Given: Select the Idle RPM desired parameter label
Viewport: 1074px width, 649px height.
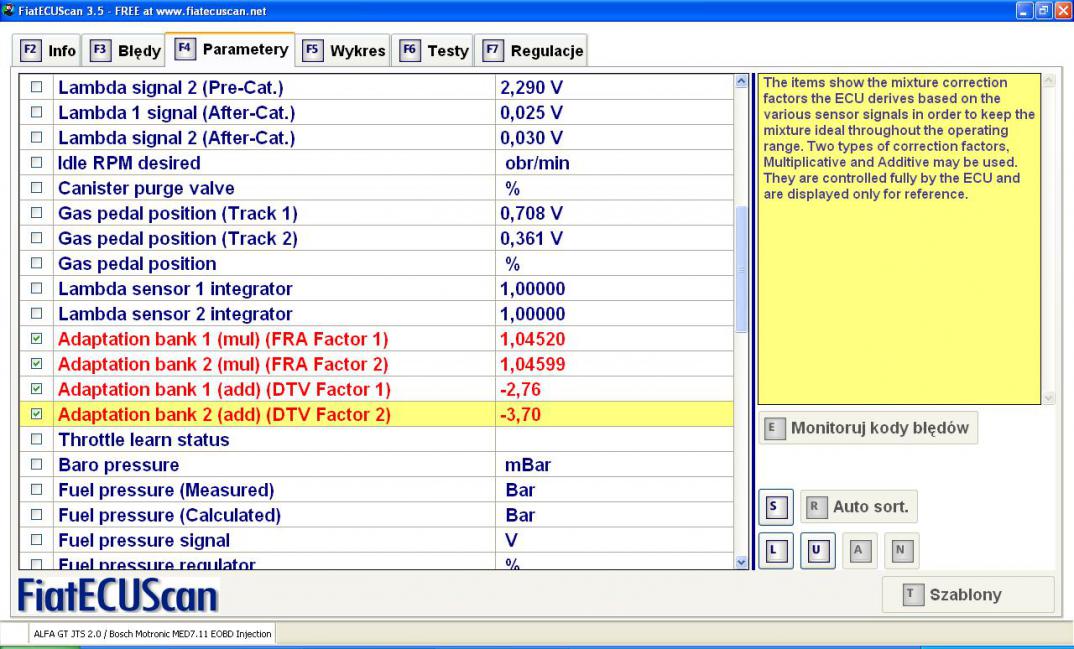Looking at the screenshot, I should point(129,163).
